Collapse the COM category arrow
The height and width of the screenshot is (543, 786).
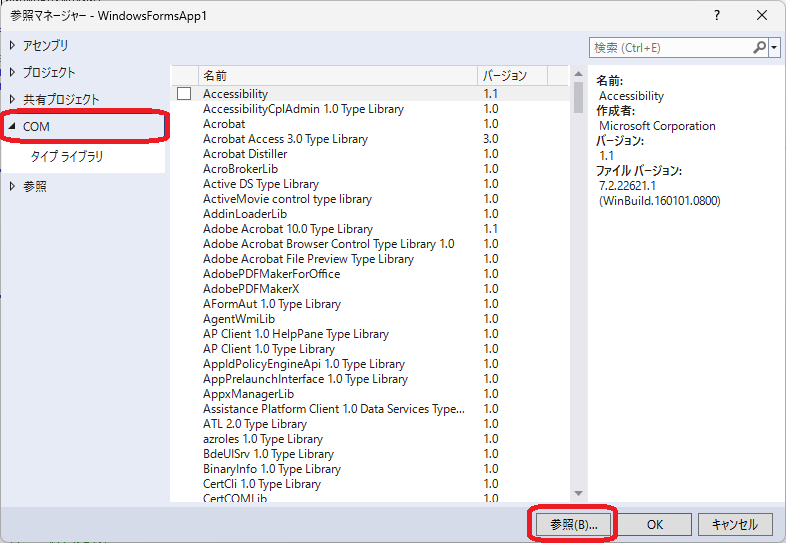13,126
